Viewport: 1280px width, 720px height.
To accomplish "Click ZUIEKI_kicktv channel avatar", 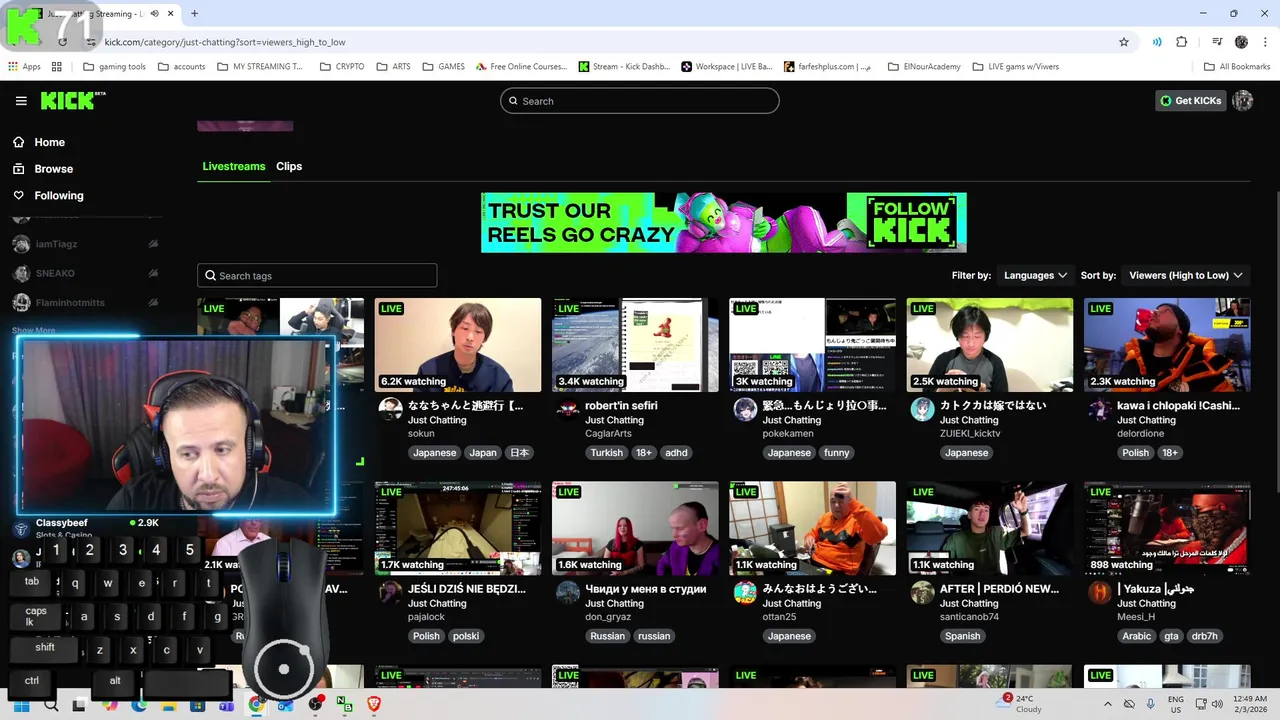I will coord(922,409).
